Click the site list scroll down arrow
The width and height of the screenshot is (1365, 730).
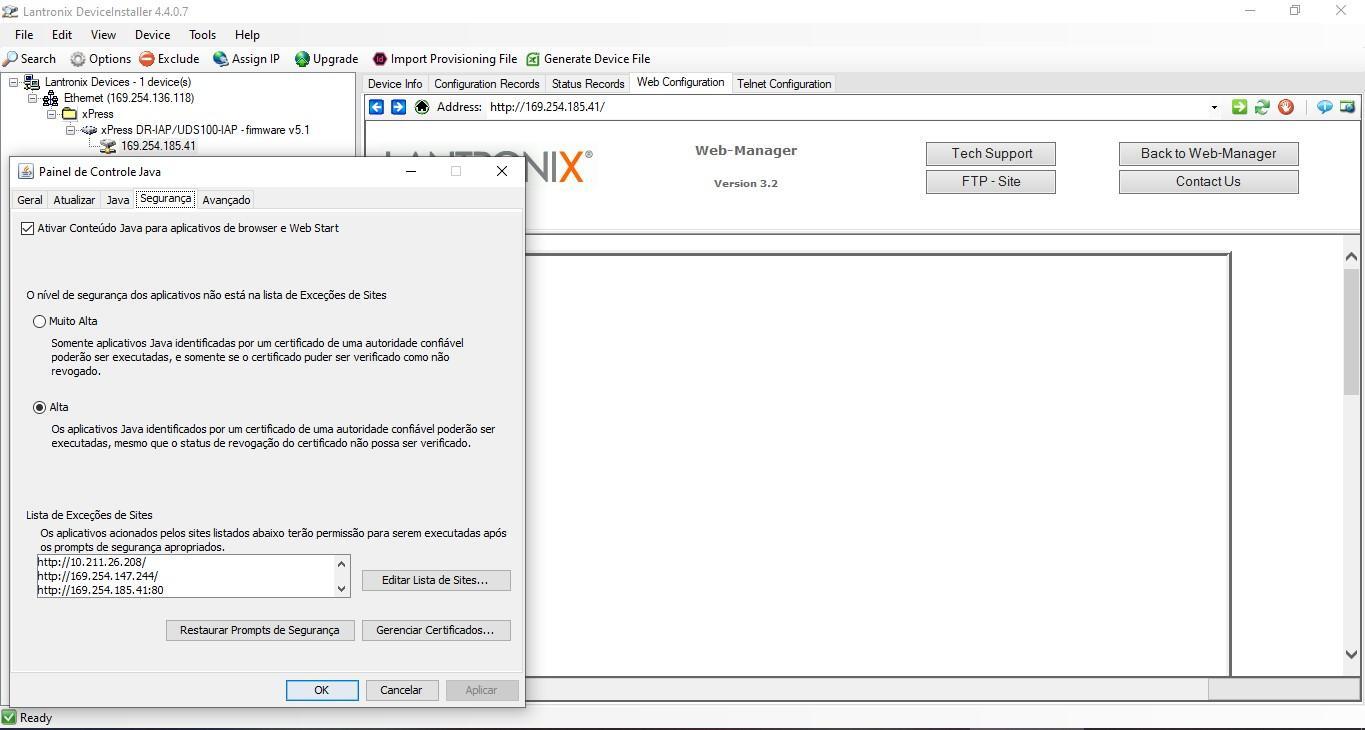pos(342,589)
